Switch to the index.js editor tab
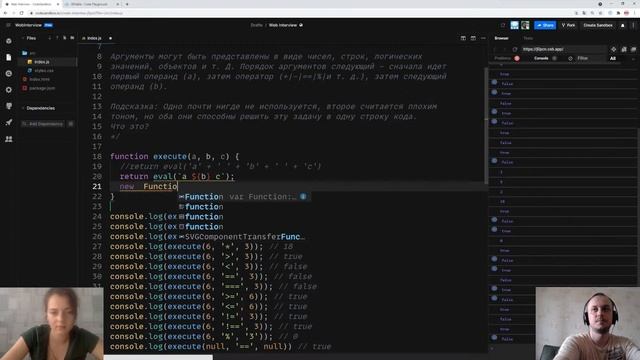 94,38
